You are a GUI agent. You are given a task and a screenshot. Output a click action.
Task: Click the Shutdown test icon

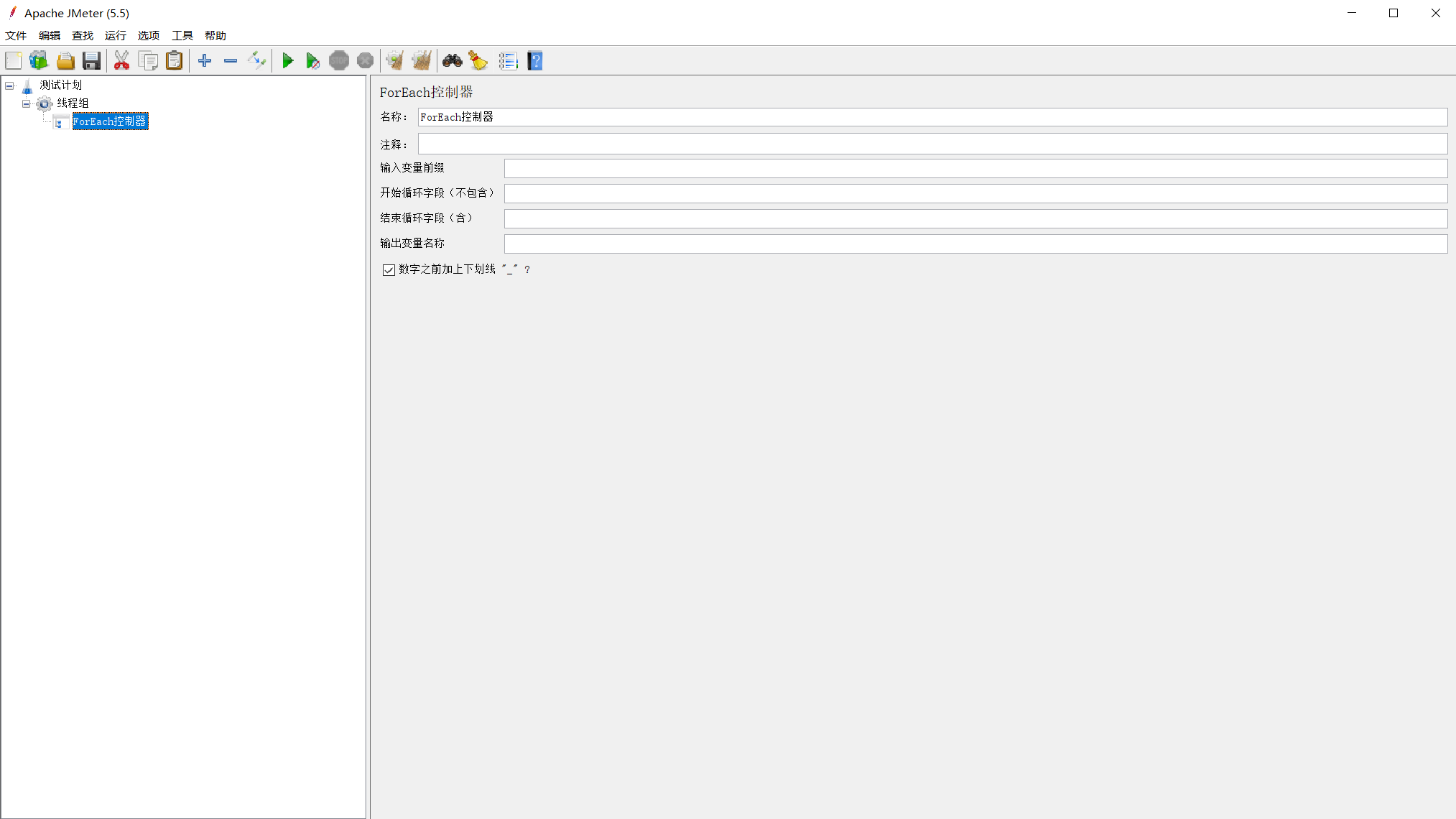365,61
